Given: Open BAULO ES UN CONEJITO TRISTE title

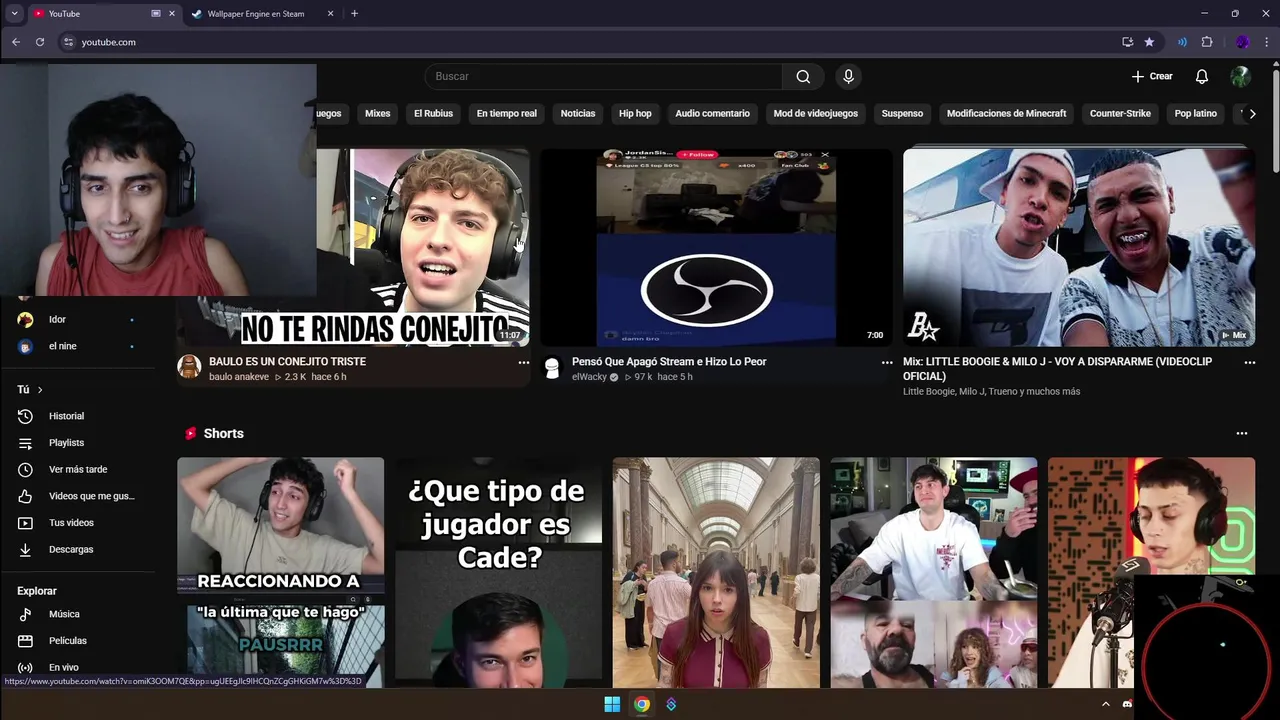Looking at the screenshot, I should point(287,362).
